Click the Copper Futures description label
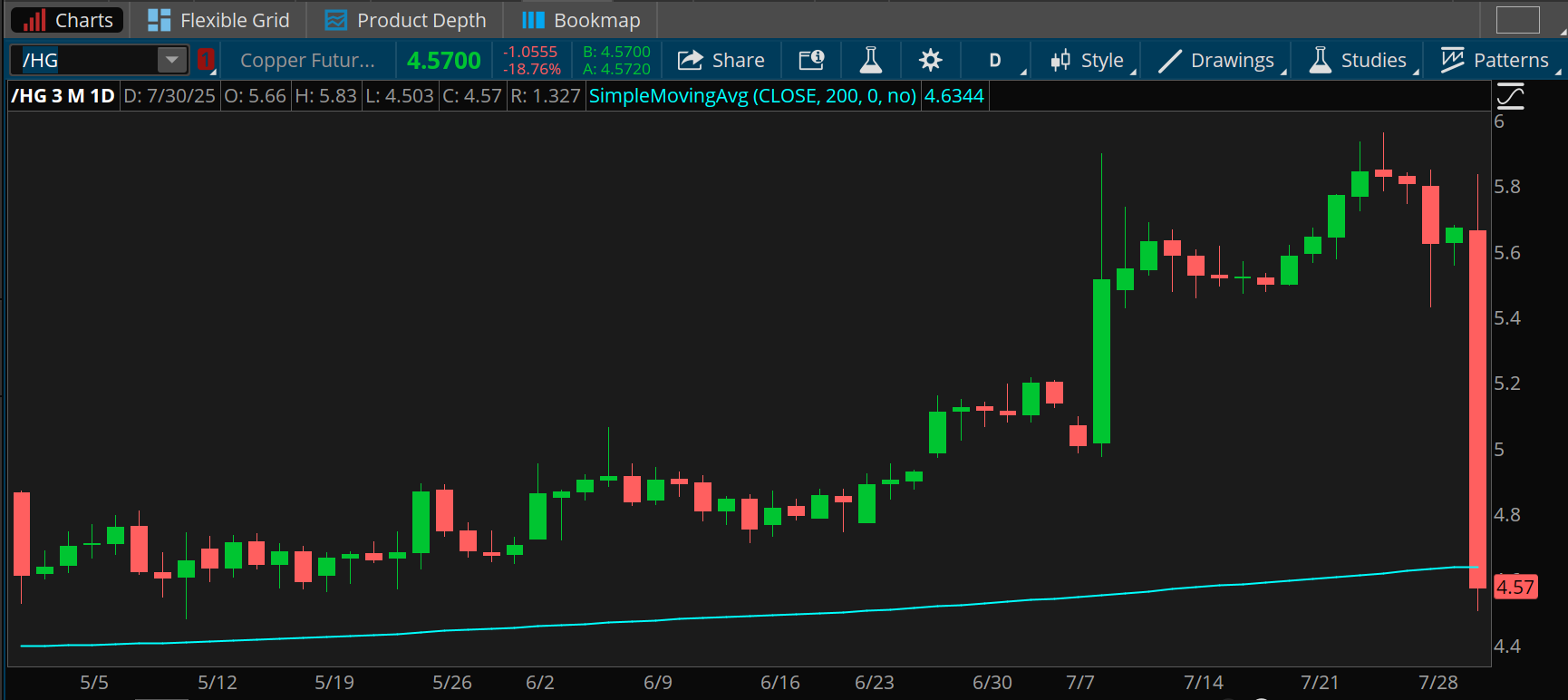The height and width of the screenshot is (700, 1568). (x=307, y=60)
